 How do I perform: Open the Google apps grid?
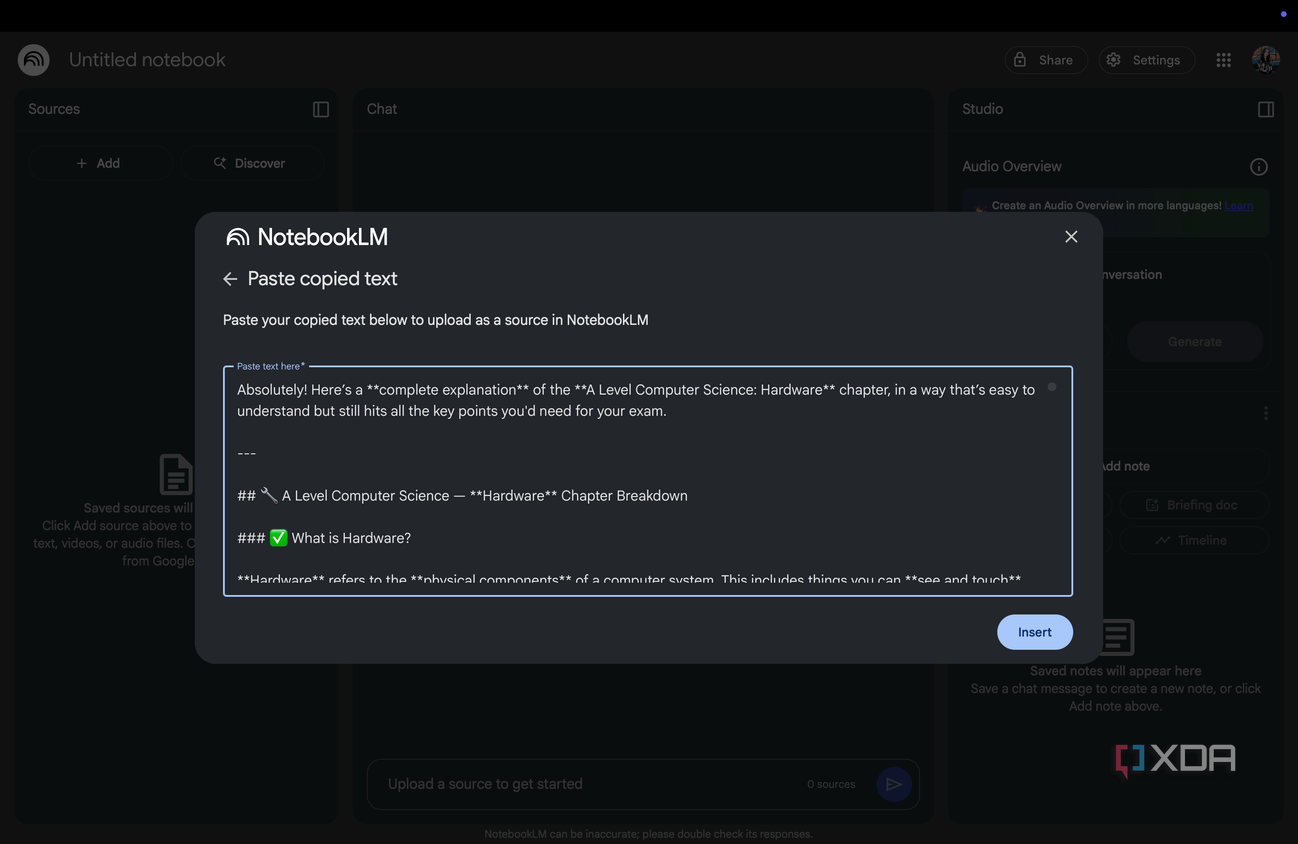(1223, 60)
